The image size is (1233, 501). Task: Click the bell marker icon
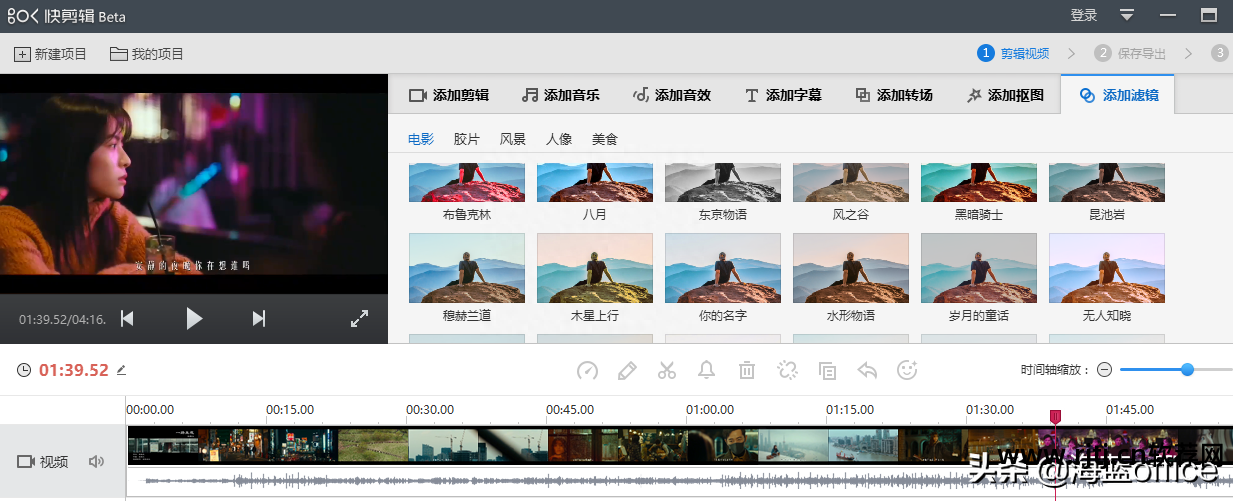pos(707,371)
